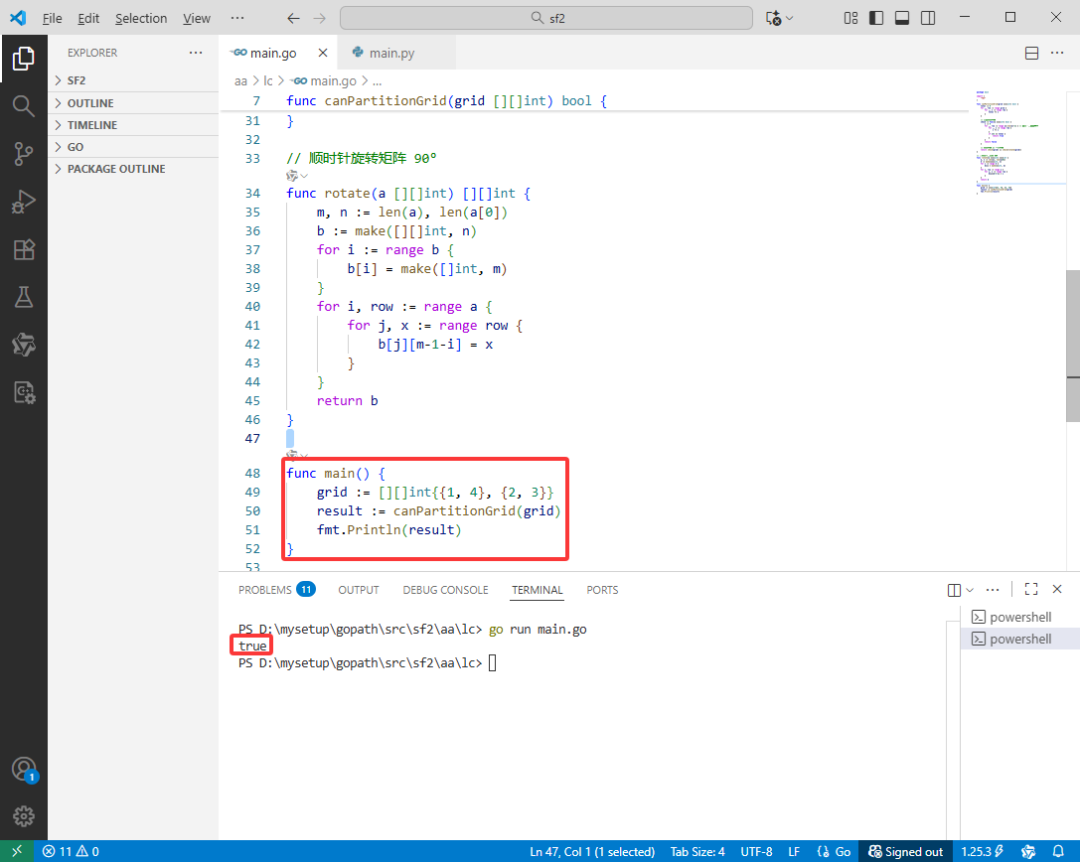
Task: Click the VS Code logo icon
Action: [x=18, y=18]
